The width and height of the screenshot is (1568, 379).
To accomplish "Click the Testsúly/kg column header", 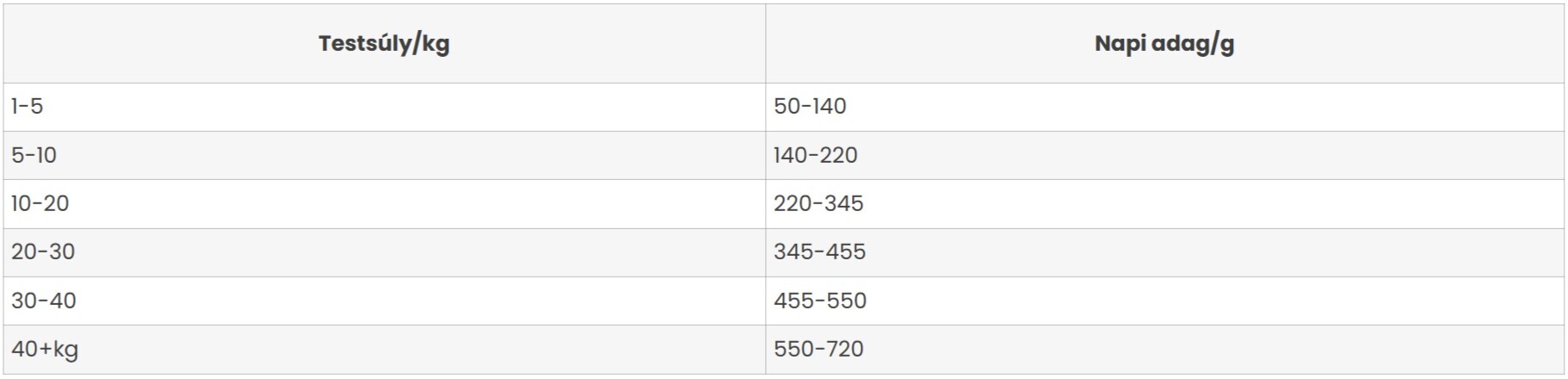I will (384, 43).
